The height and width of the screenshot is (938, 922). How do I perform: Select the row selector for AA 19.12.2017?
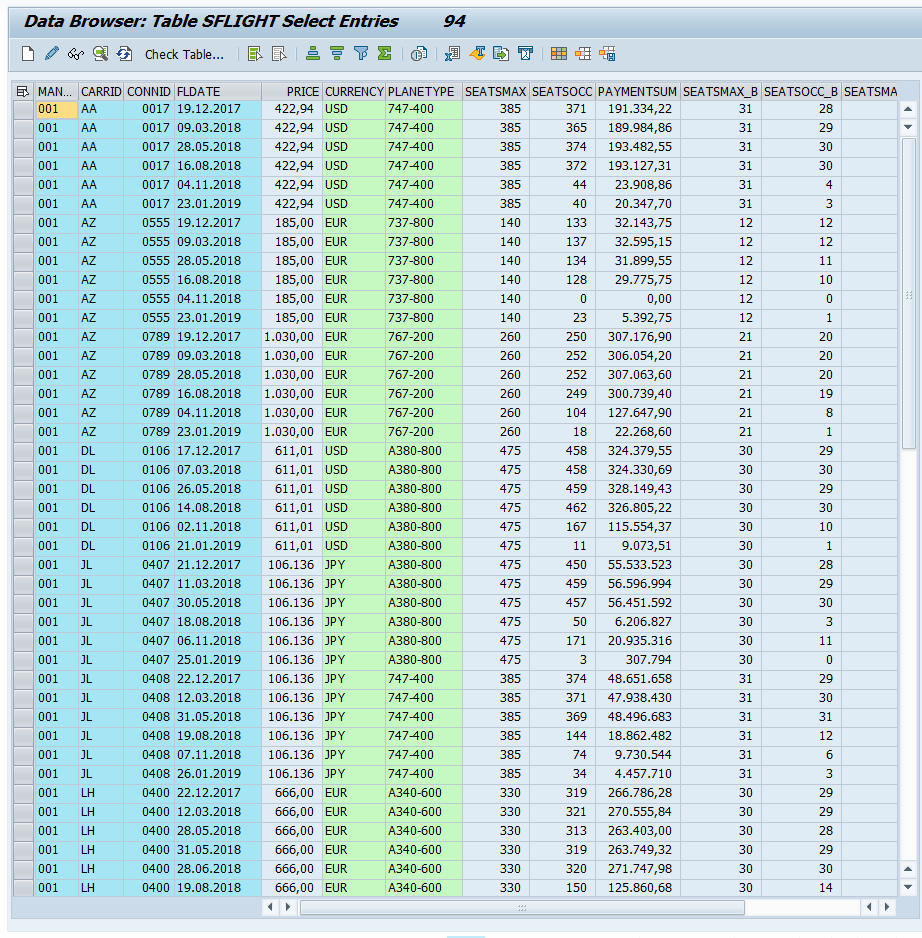(23, 109)
